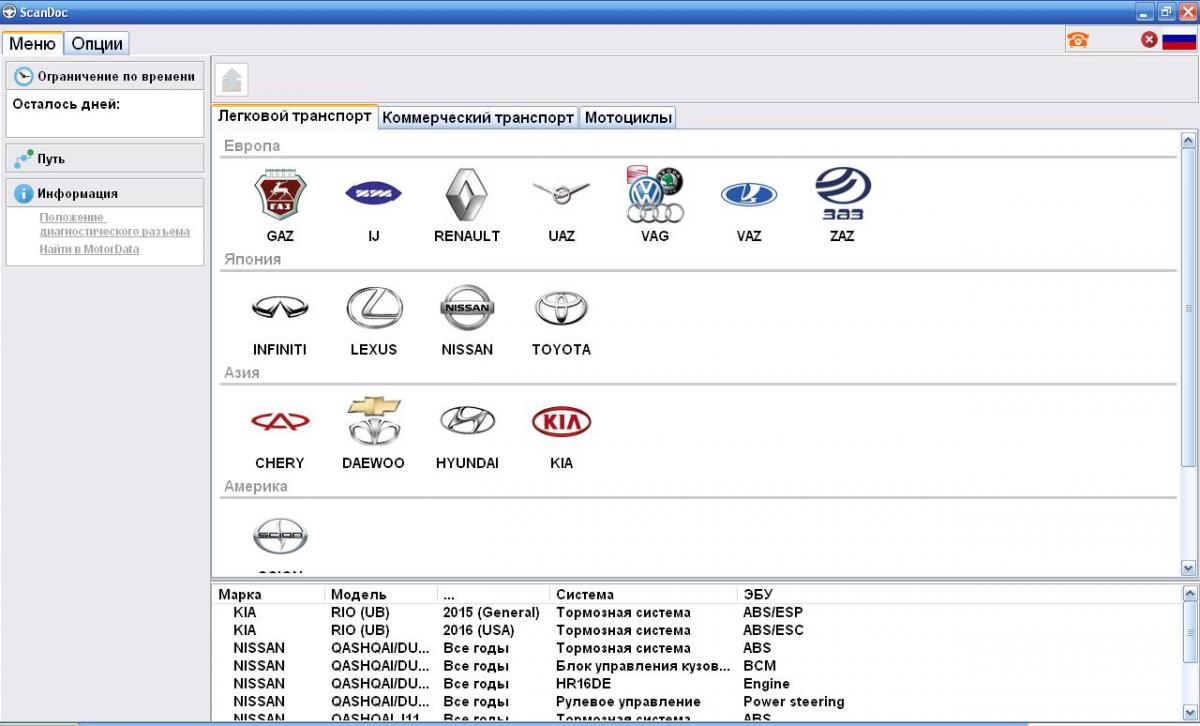Open Положение диагностического разъема link
1200x726 pixels.
[114, 225]
